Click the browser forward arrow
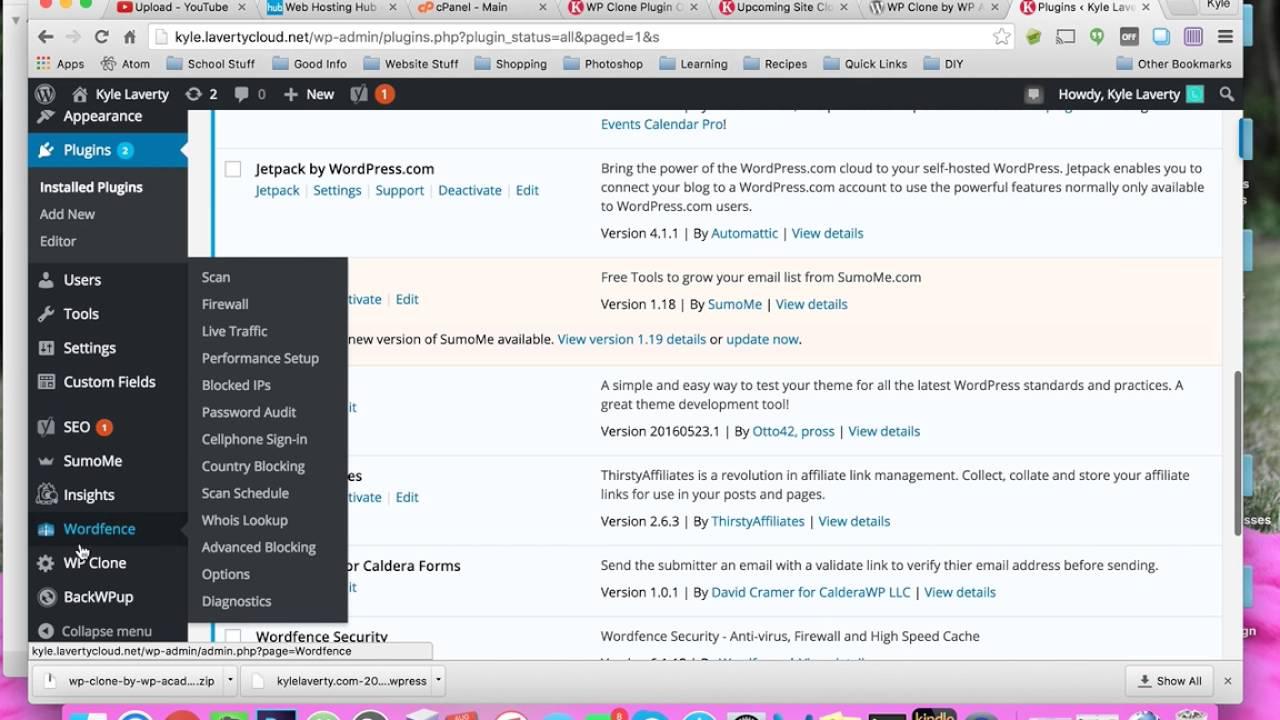The width and height of the screenshot is (1280, 720). tap(74, 37)
